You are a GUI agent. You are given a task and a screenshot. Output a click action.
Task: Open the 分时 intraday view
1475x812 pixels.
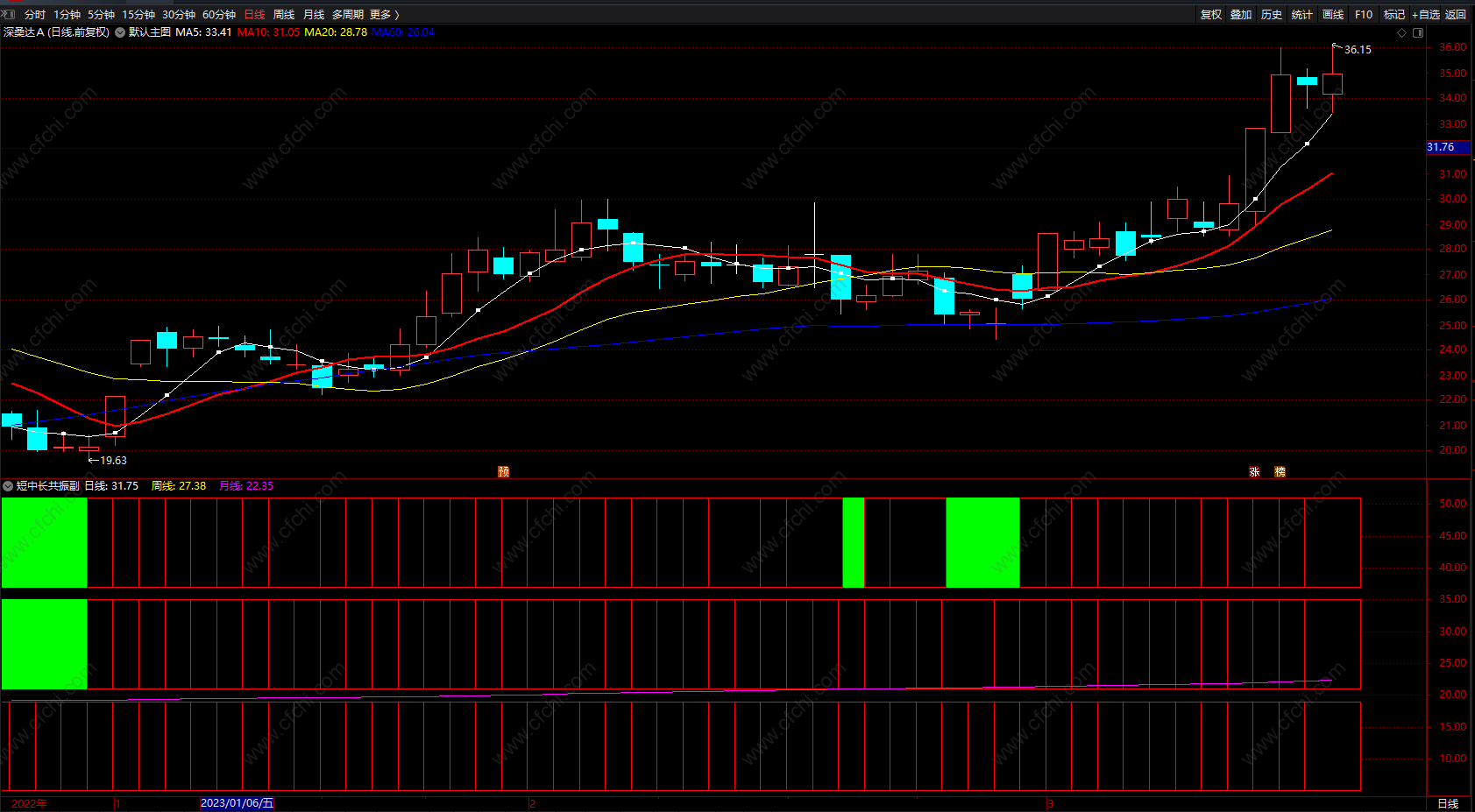[x=35, y=15]
